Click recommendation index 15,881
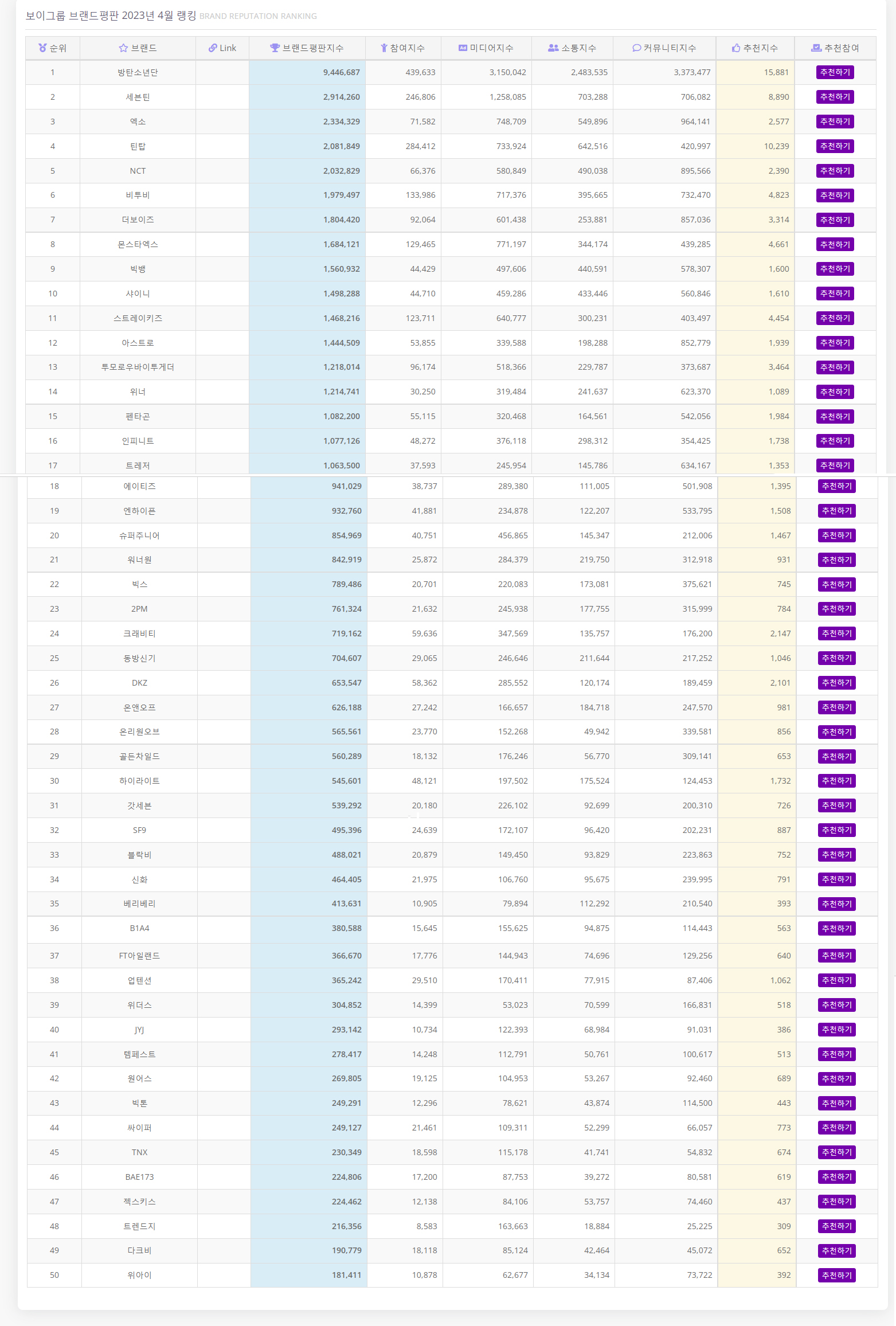 (x=776, y=72)
